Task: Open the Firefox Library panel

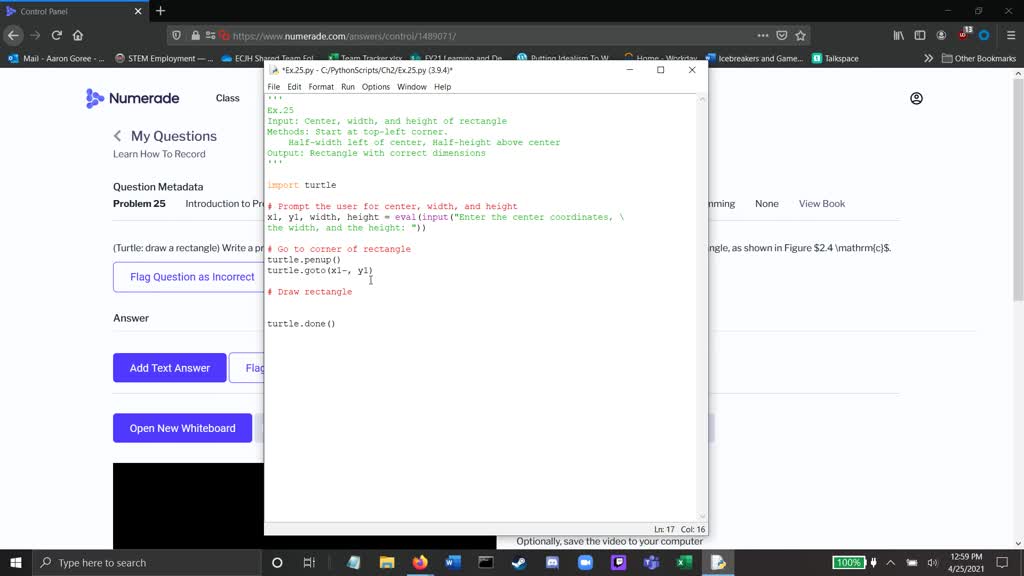Action: [x=899, y=35]
